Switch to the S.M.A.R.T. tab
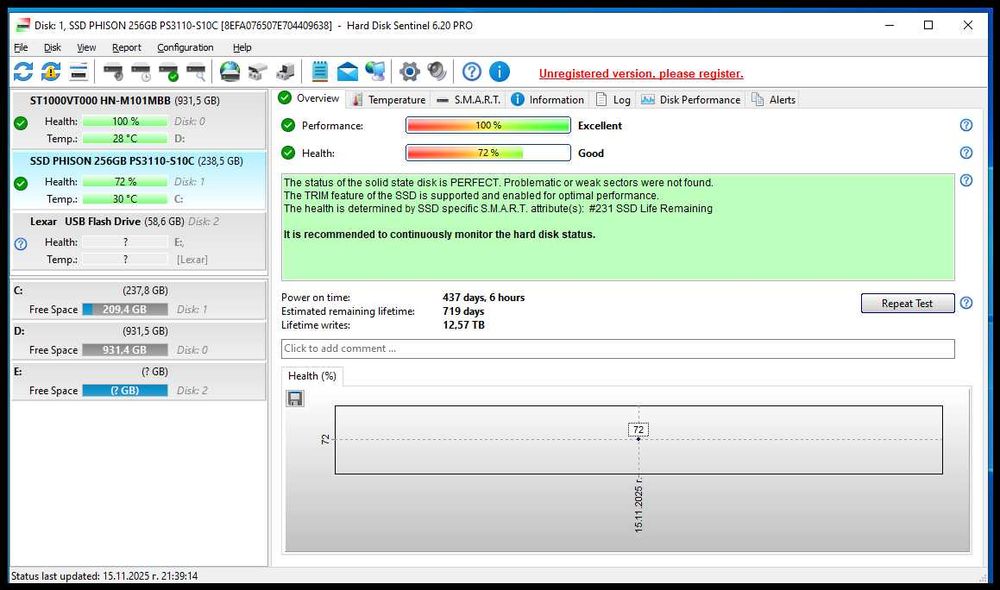Screen dimensions: 1000x590 tap(469, 100)
